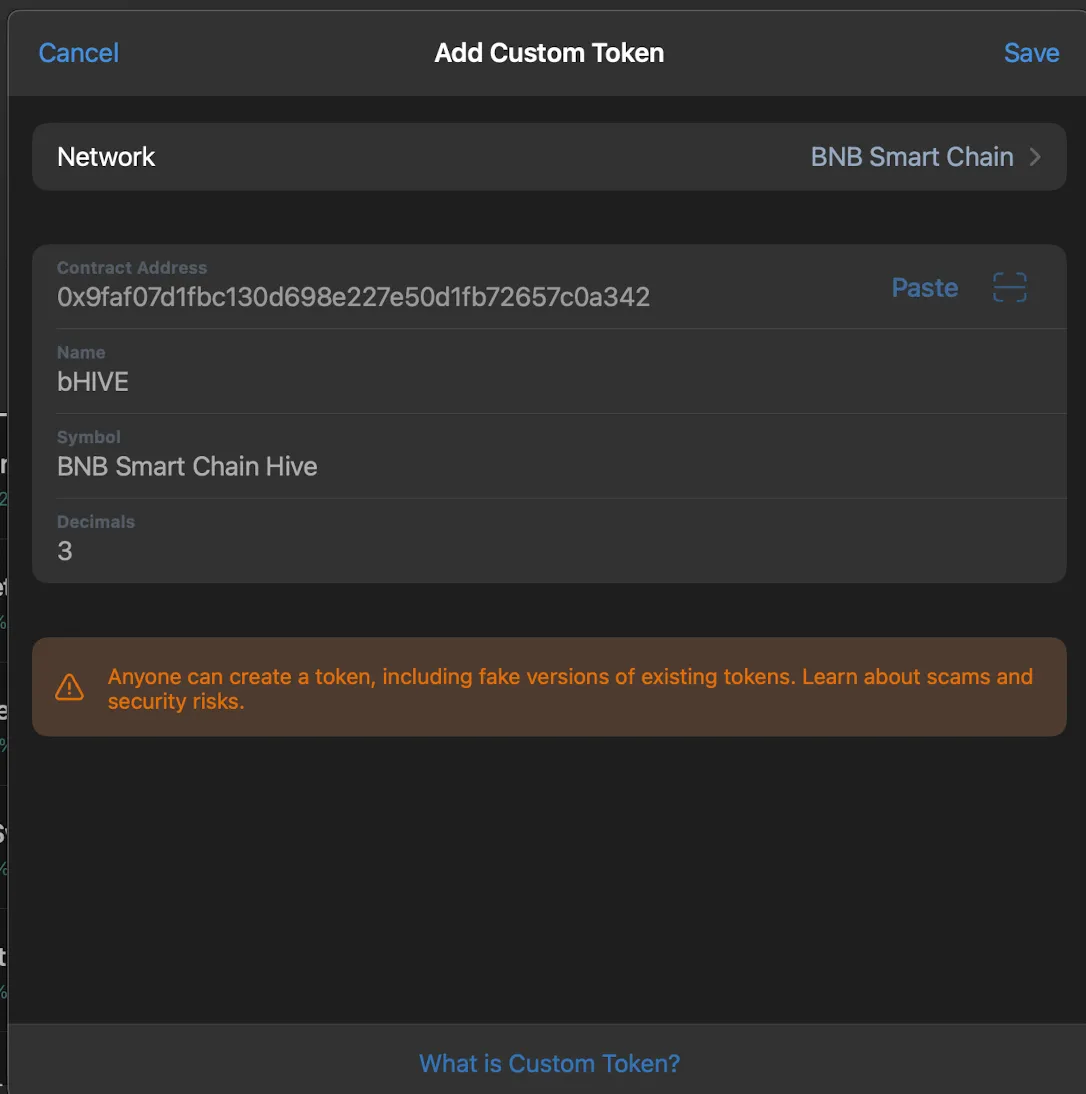Viewport: 1086px width, 1094px height.
Task: Click the Add Custom Token title
Action: [549, 53]
